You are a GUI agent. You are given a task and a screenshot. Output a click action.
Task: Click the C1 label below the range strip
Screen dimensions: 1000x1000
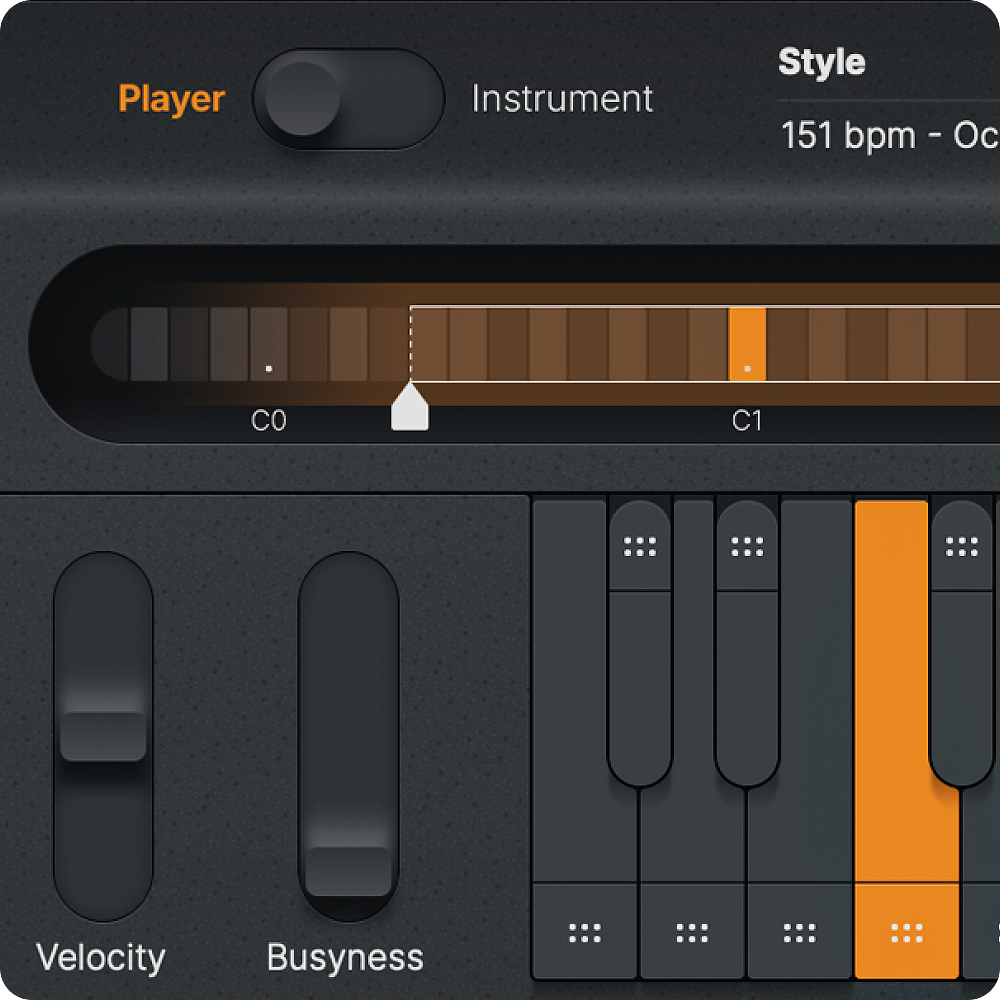pyautogui.click(x=747, y=421)
